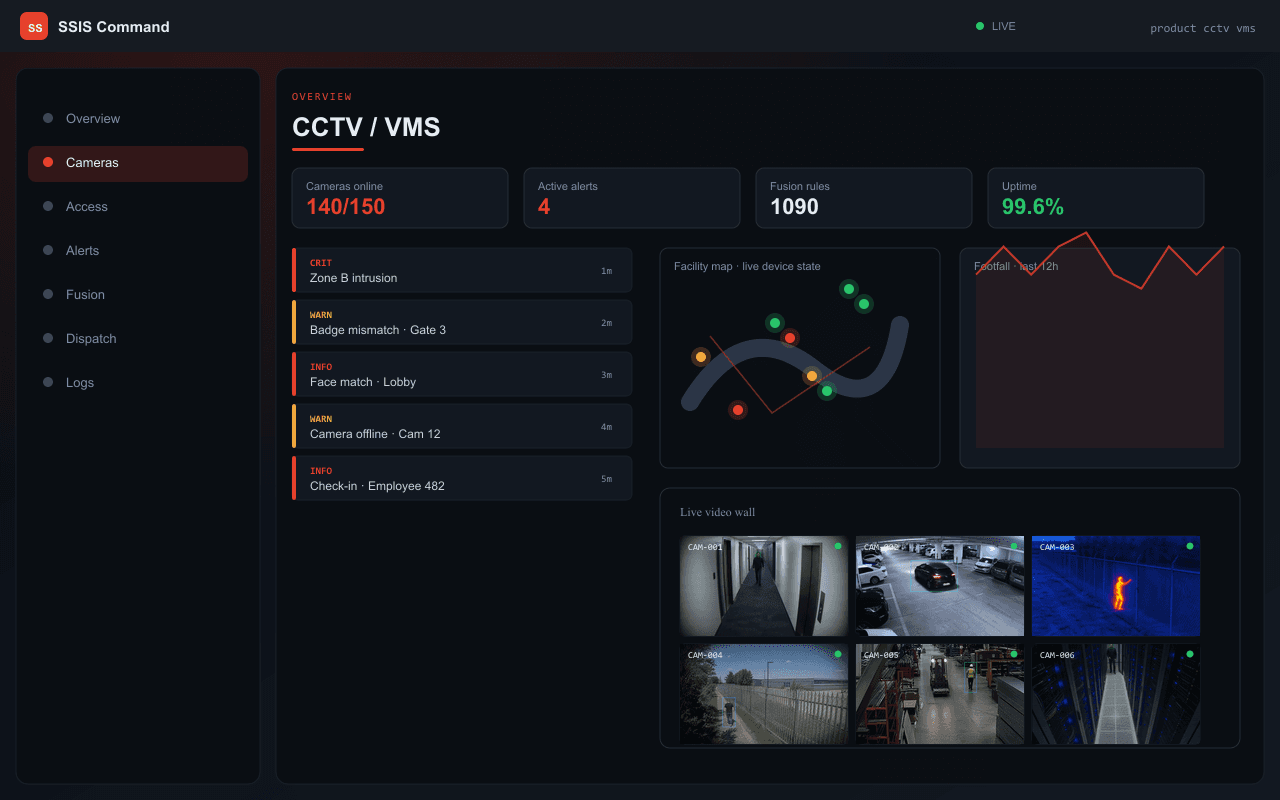Image resolution: width=1280 pixels, height=800 pixels.
Task: Open the CAM-001 corridor feed
Action: [x=764, y=586]
